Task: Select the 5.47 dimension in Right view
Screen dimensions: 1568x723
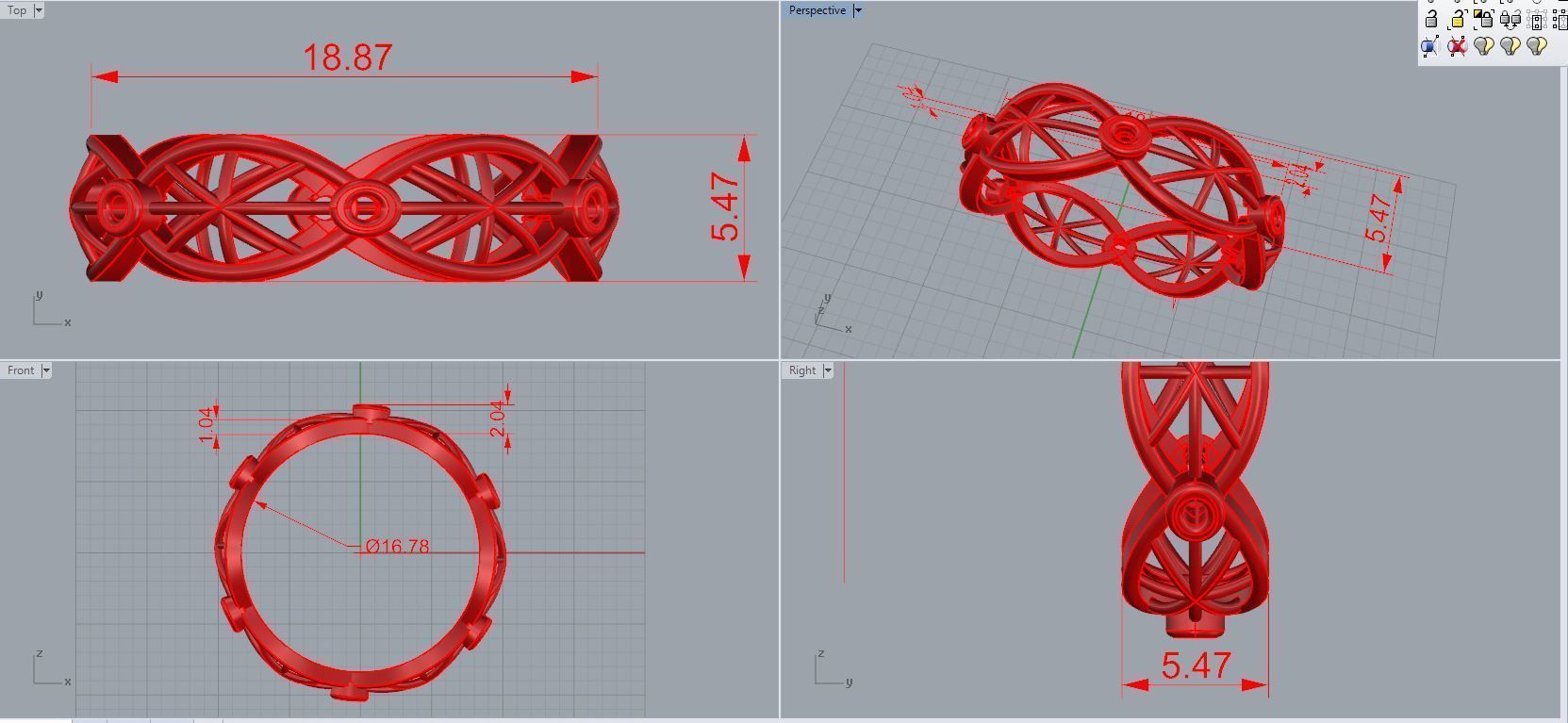Action: click(1196, 665)
